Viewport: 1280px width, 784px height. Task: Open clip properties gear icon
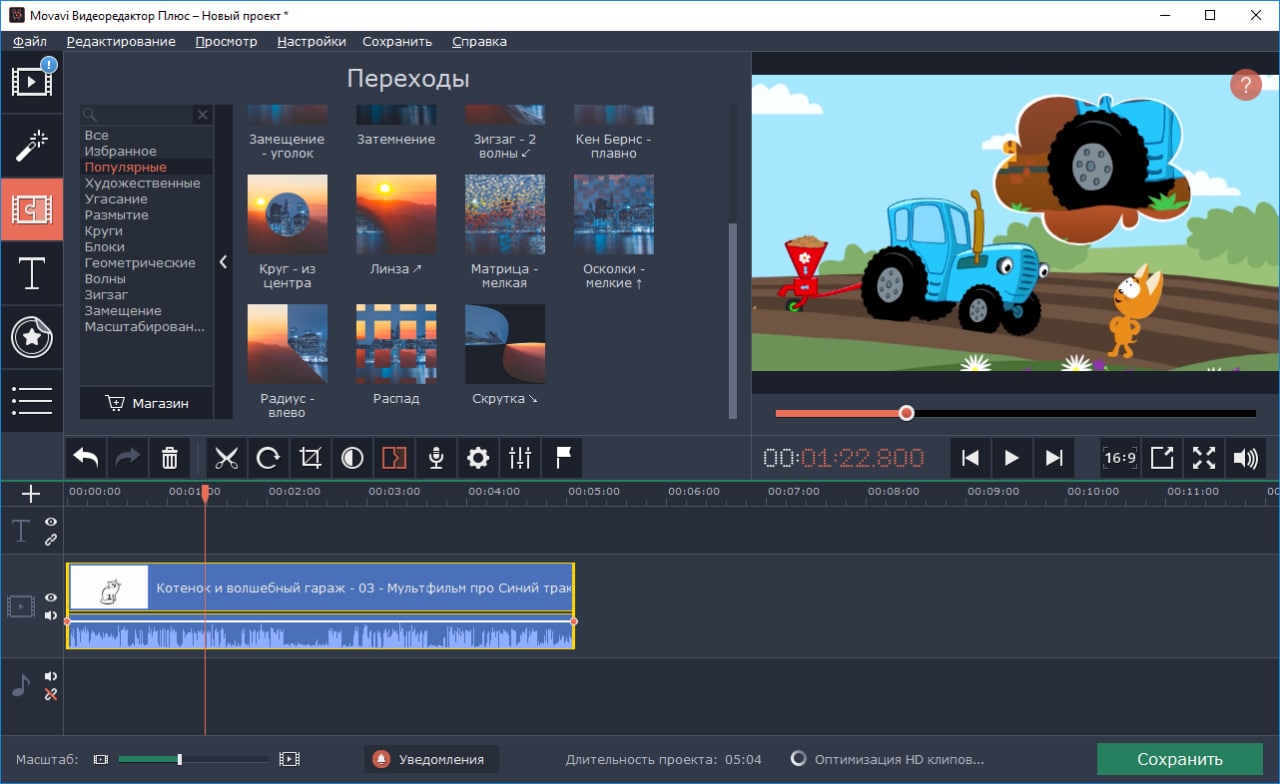tap(478, 459)
